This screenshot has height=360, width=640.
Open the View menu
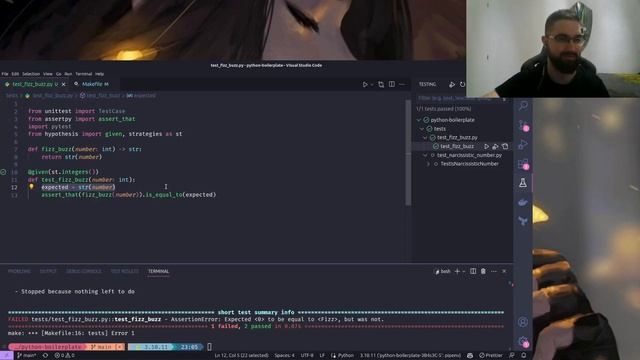pos(48,74)
